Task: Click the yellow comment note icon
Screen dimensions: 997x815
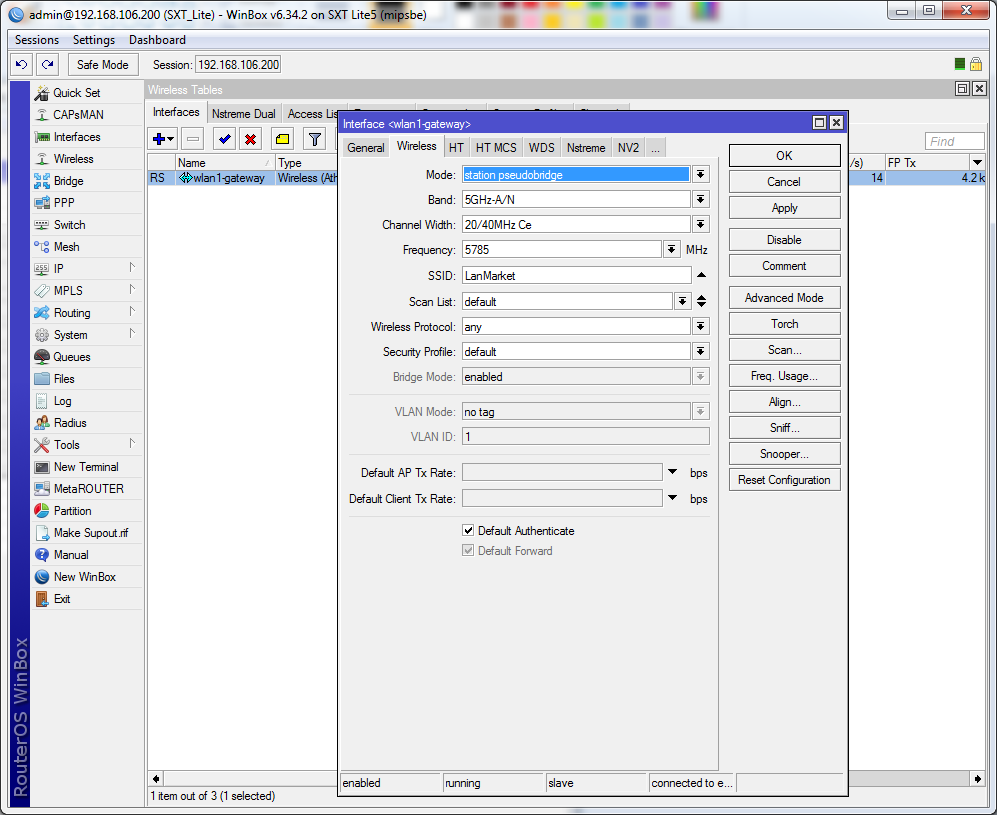Action: [282, 139]
